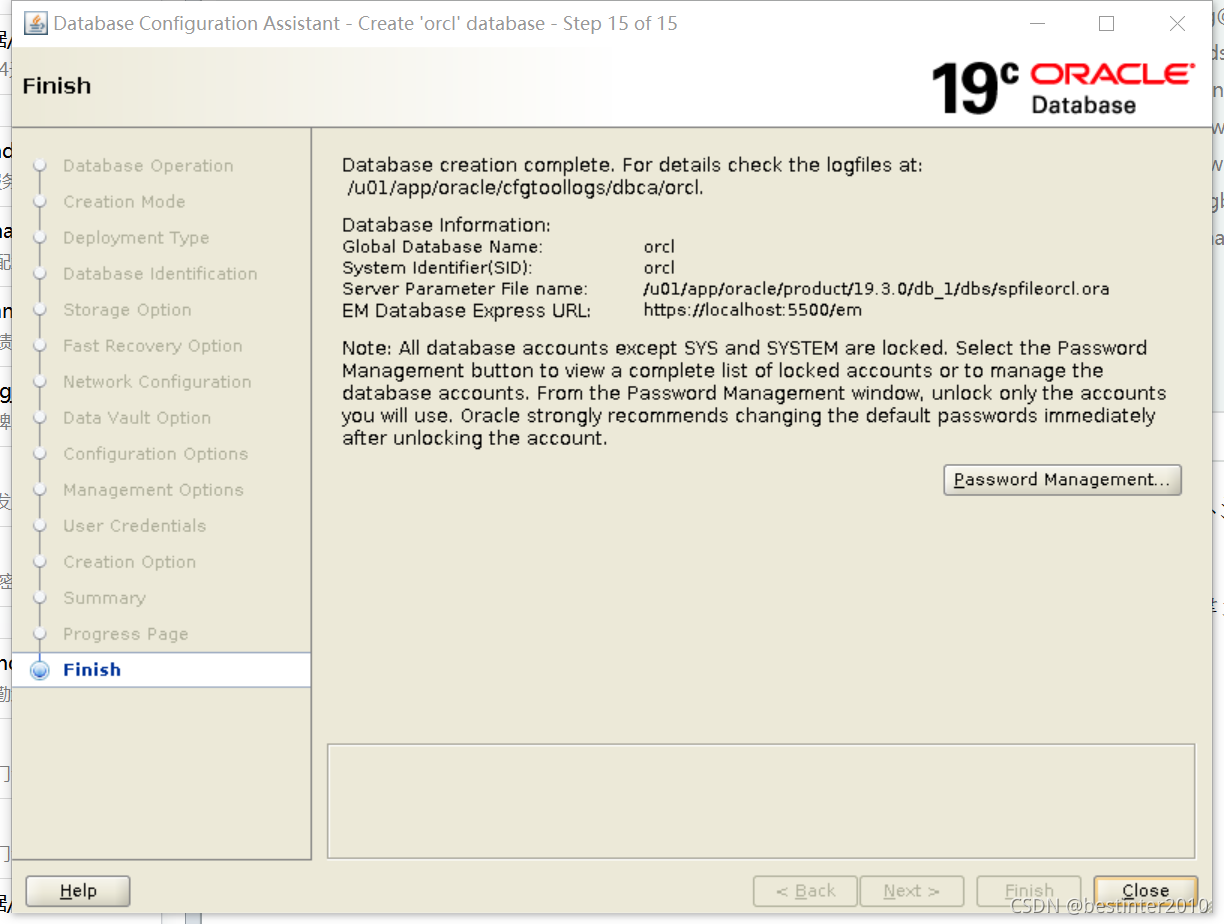The width and height of the screenshot is (1224, 924).
Task: Click the EM Express URL https://localhost:5500/em
Action: (x=753, y=310)
